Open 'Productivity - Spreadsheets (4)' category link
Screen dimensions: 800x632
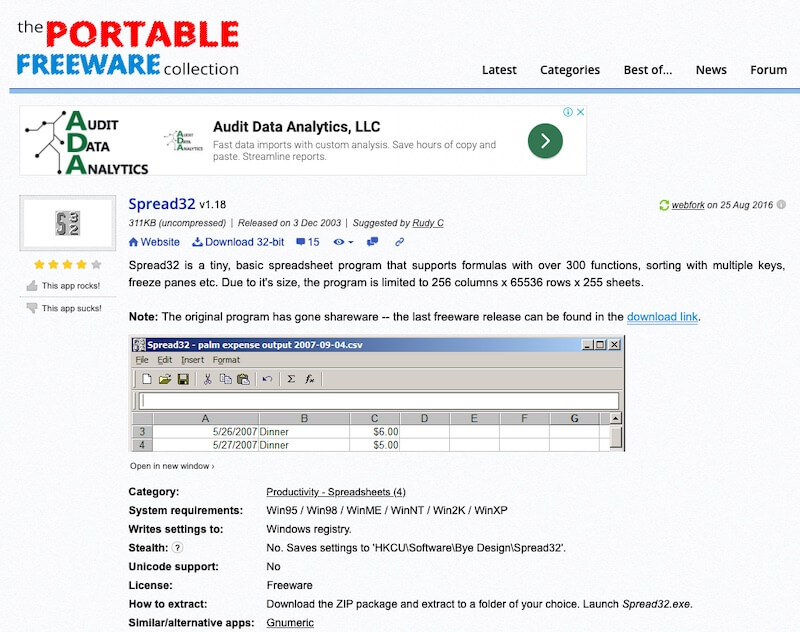coord(336,492)
